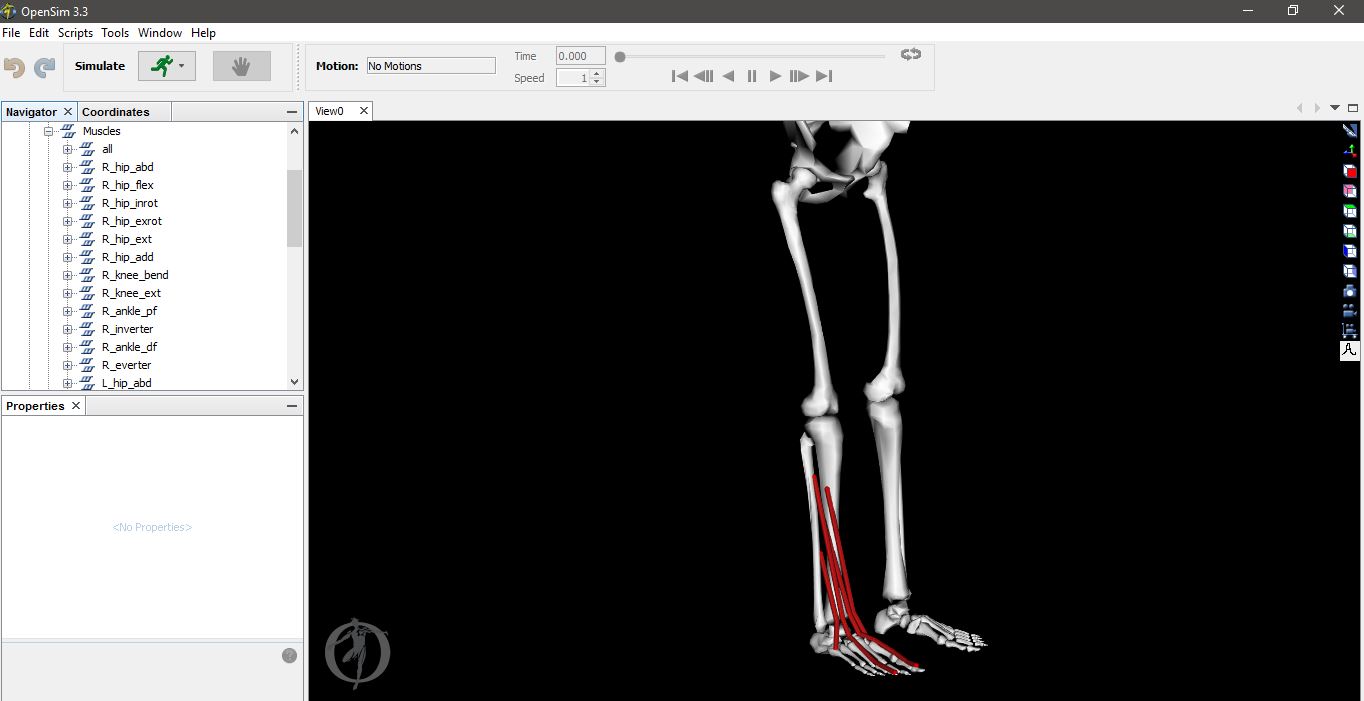Expand the R_knee_ext muscle group

click(x=68, y=293)
